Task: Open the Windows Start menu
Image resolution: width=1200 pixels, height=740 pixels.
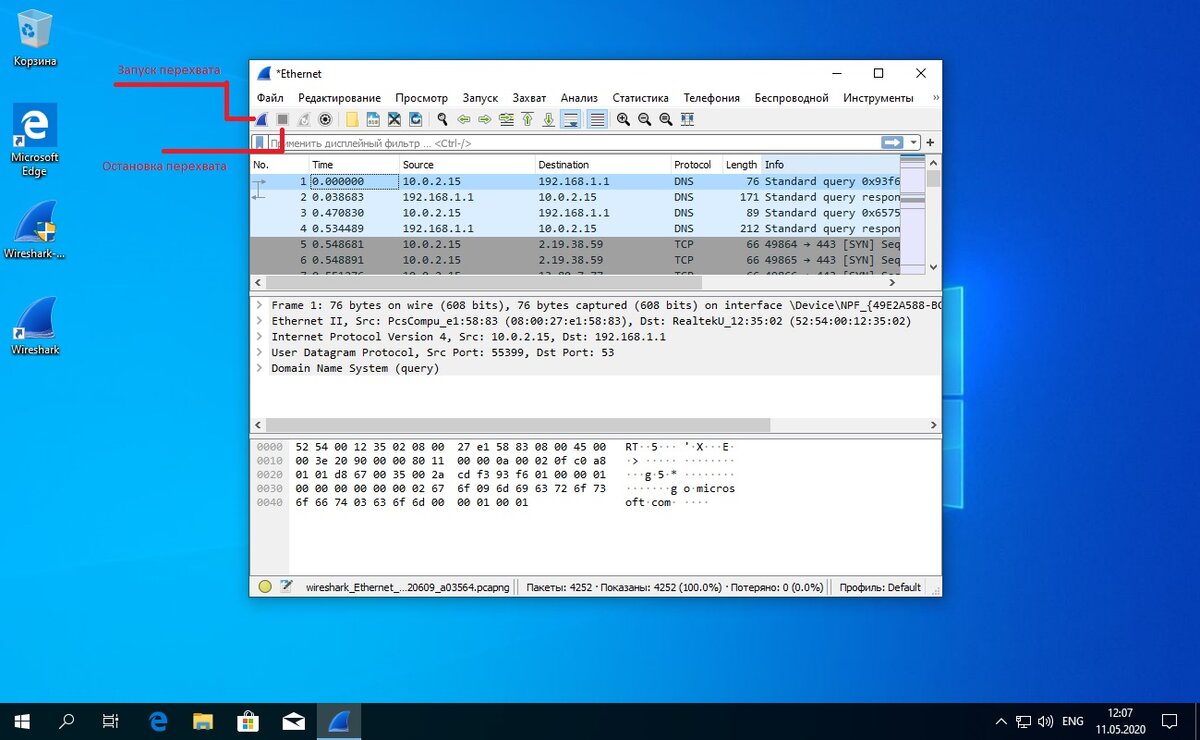Action: point(21,720)
